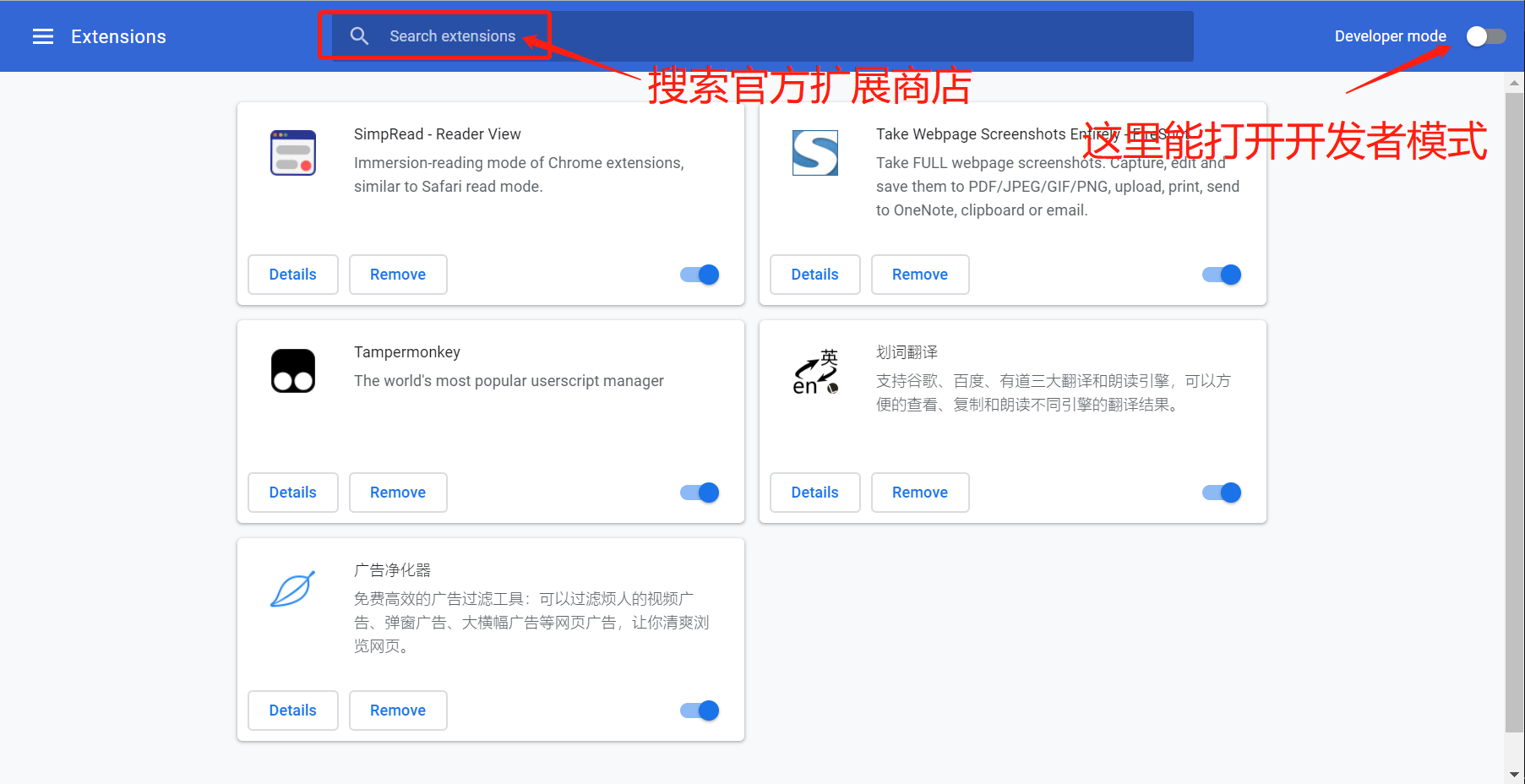Click the page scrollbar up arrow

1514,83
